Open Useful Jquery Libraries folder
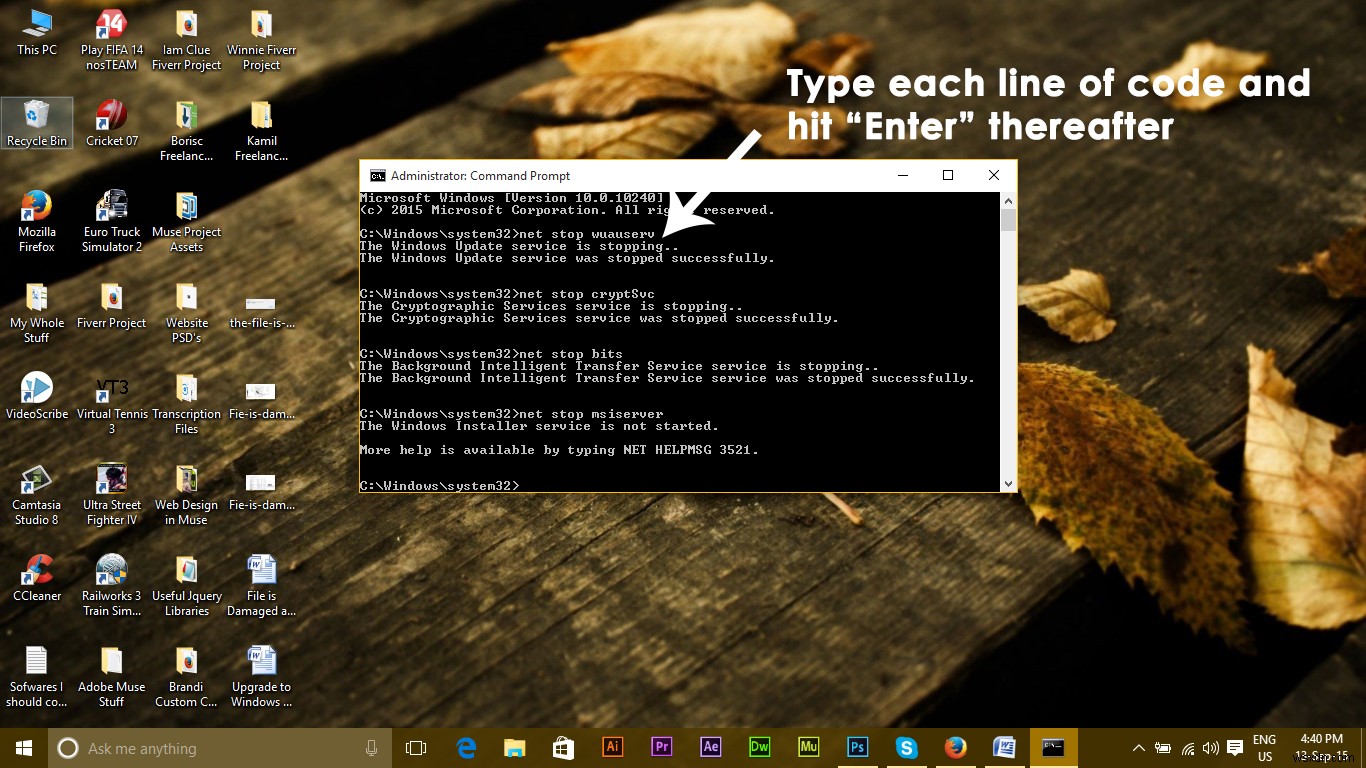This screenshot has width=1366, height=768. (186, 586)
